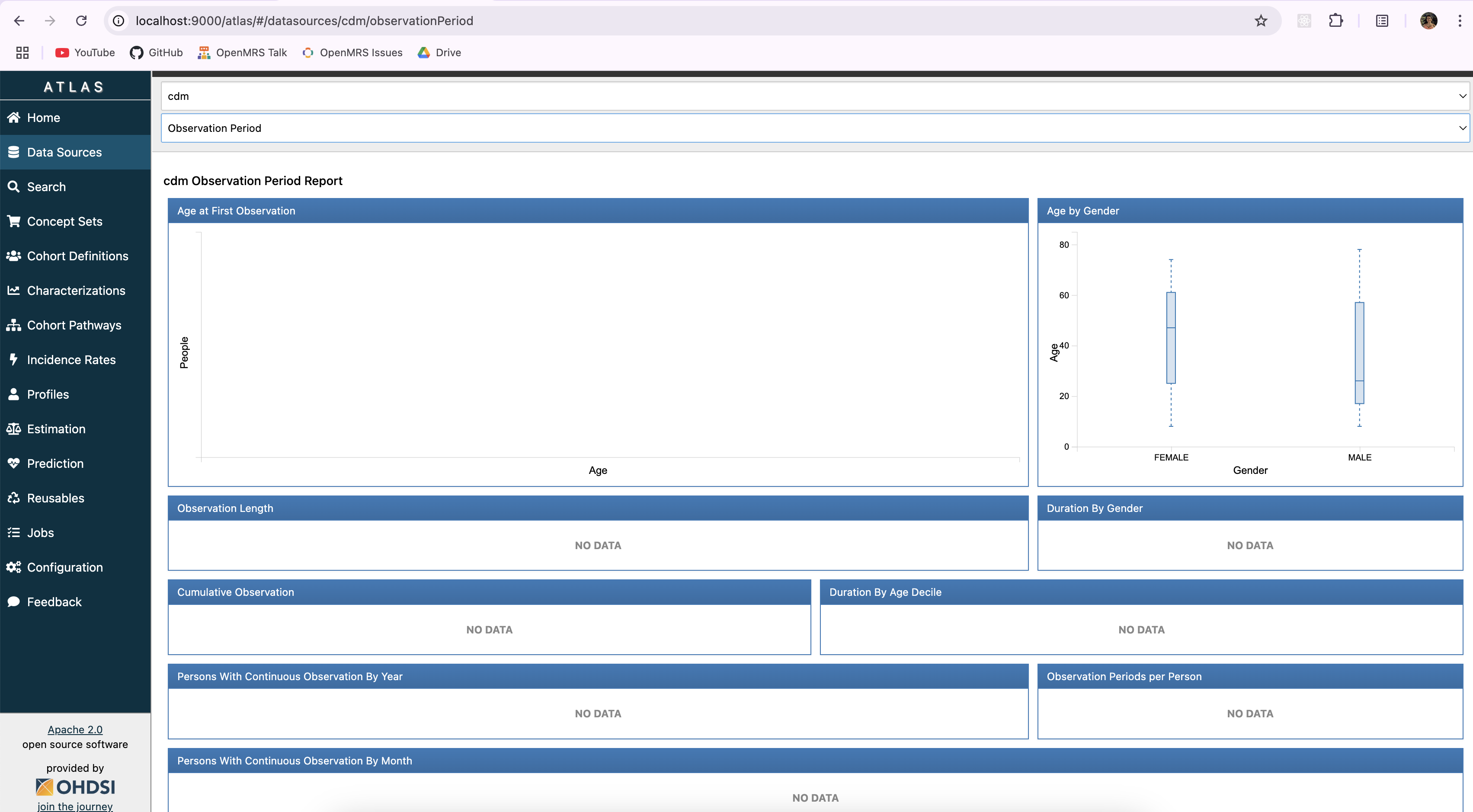Click the ATLAS logo text in sidebar
The width and height of the screenshot is (1473, 812).
click(74, 87)
